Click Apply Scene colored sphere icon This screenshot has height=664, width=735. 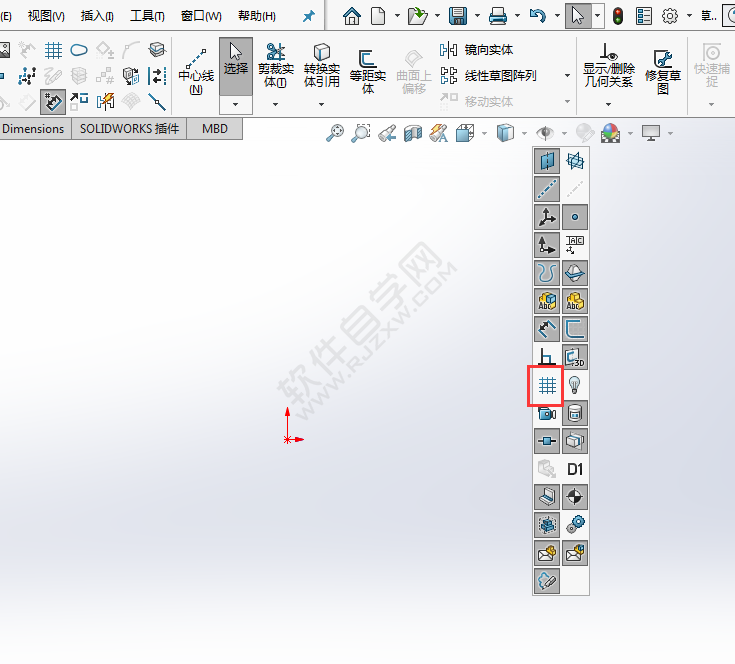pyautogui.click(x=610, y=133)
